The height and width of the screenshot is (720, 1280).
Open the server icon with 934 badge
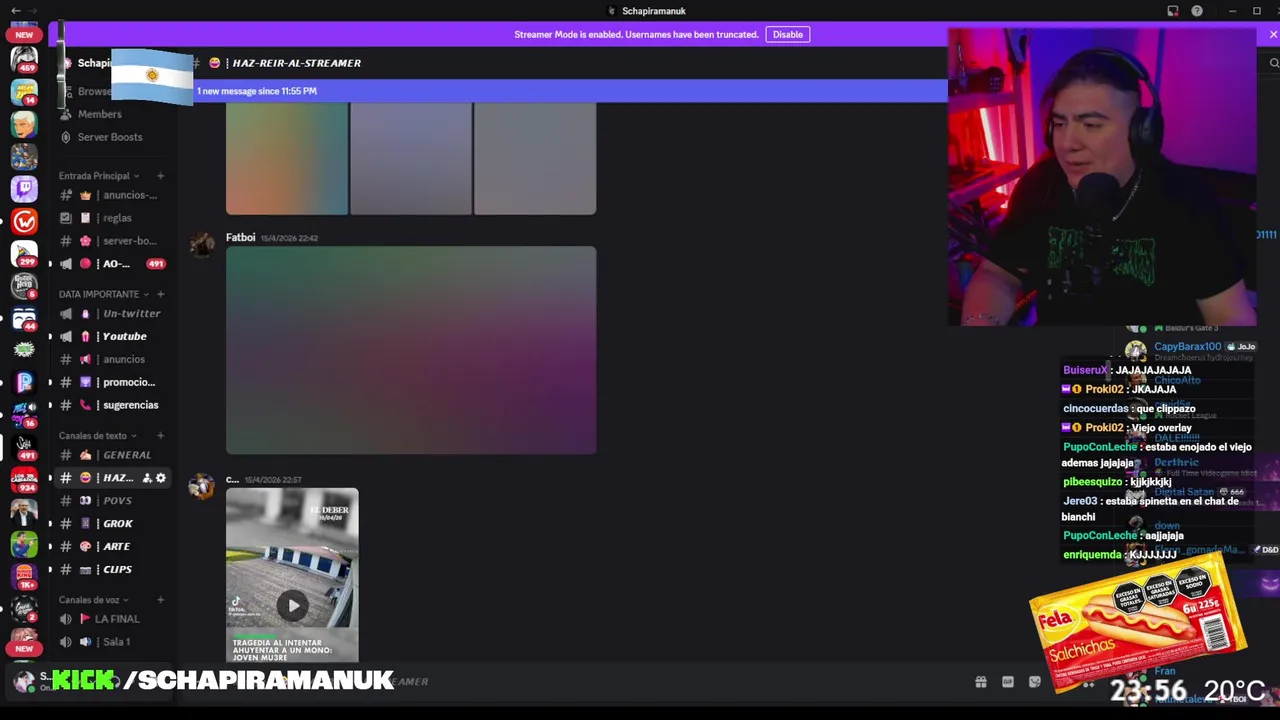point(24,480)
